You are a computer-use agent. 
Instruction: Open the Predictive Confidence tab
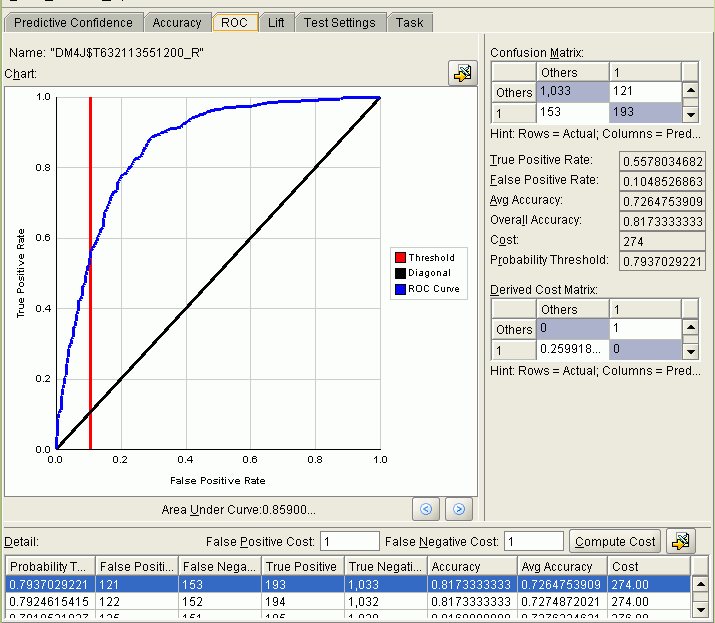(73, 22)
